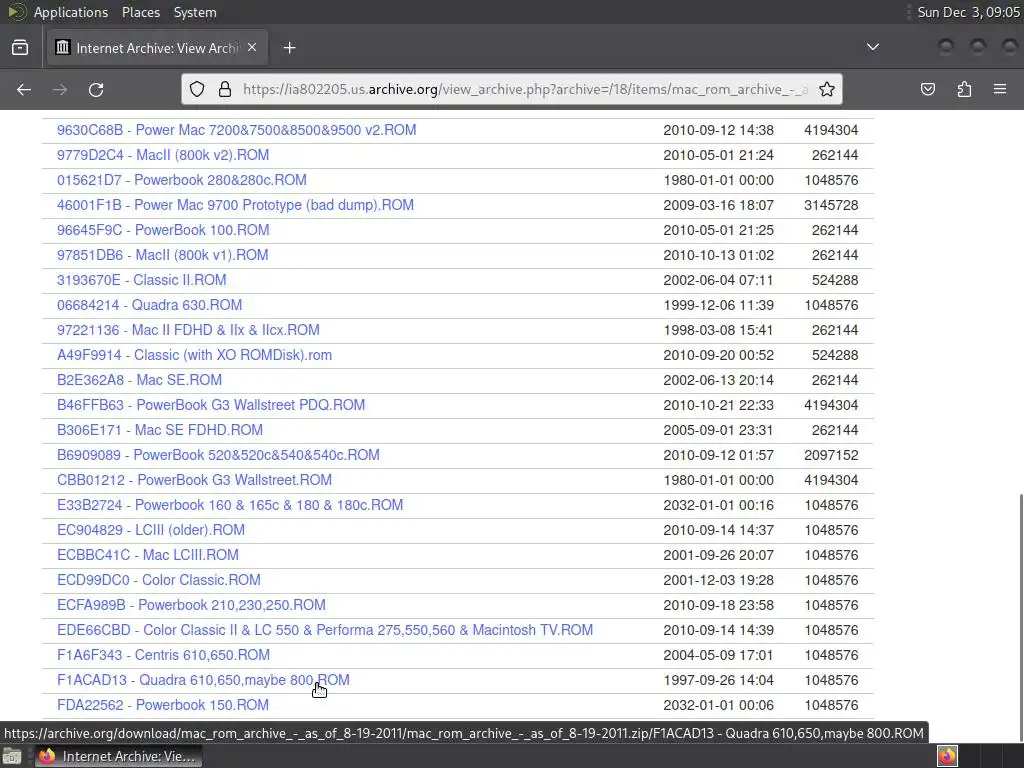
Task: Open the Places menu
Action: pos(140,12)
